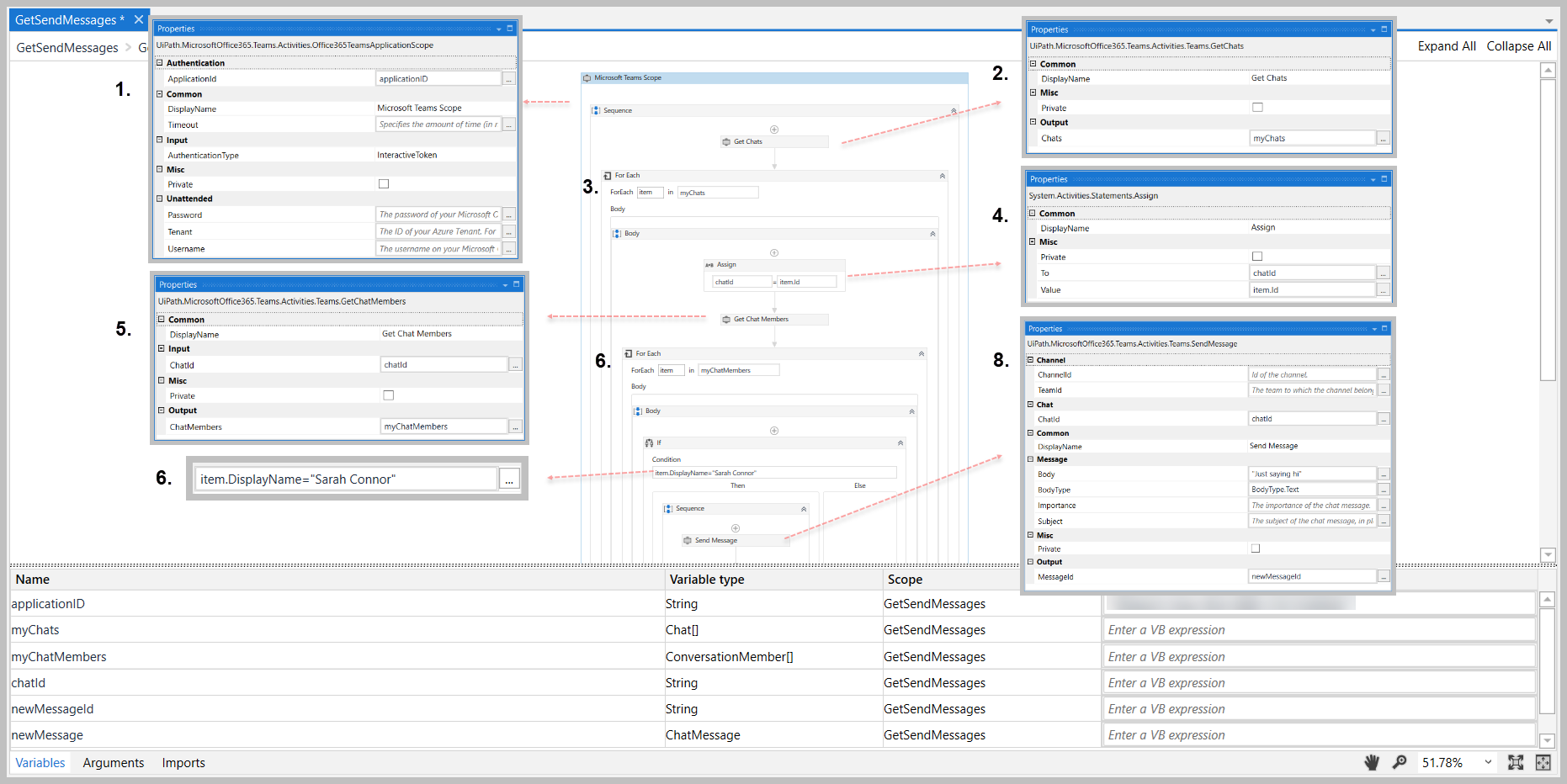
Task: Click the For Each in myChats field
Action: click(x=718, y=193)
